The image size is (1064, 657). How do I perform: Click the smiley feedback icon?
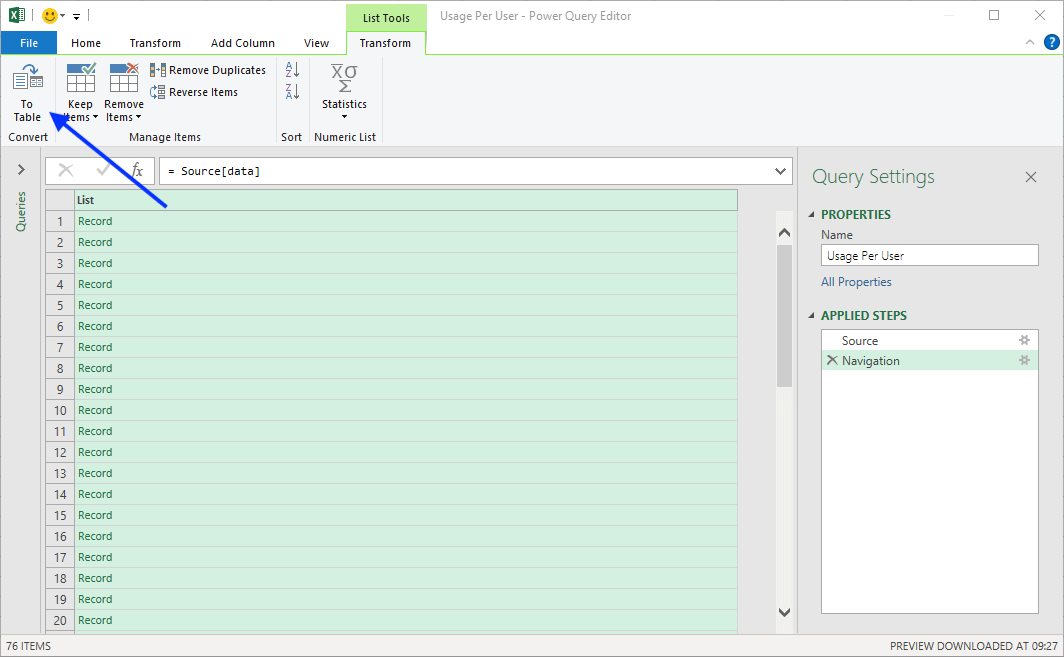pos(50,15)
